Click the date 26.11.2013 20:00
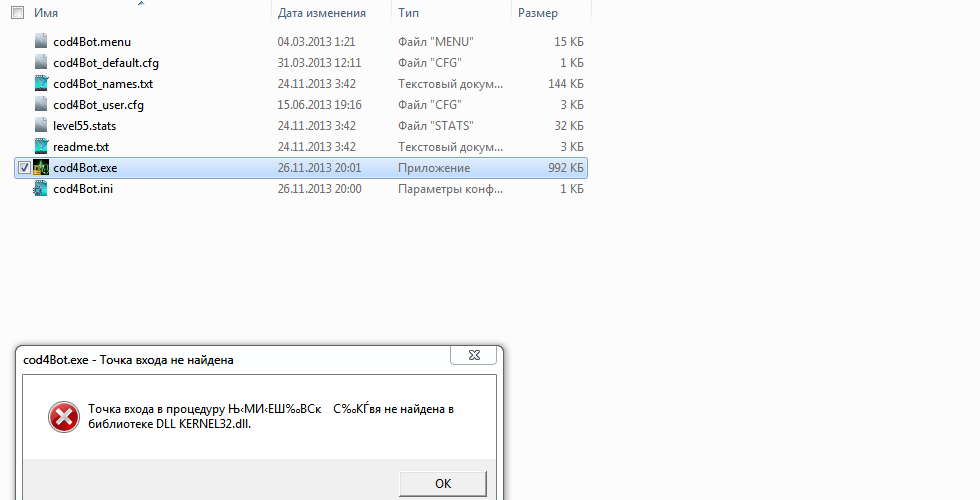This screenshot has height=500, width=980. [319, 189]
